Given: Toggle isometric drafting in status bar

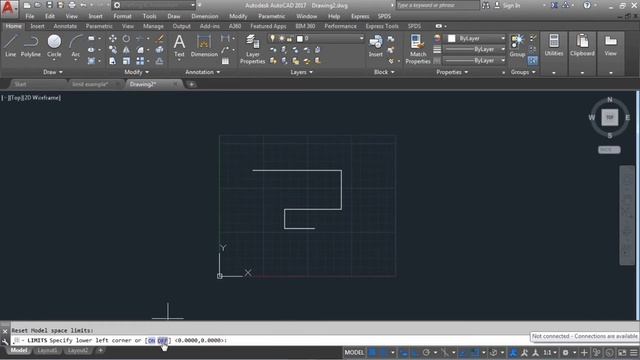Looking at the screenshot, I should (445, 352).
